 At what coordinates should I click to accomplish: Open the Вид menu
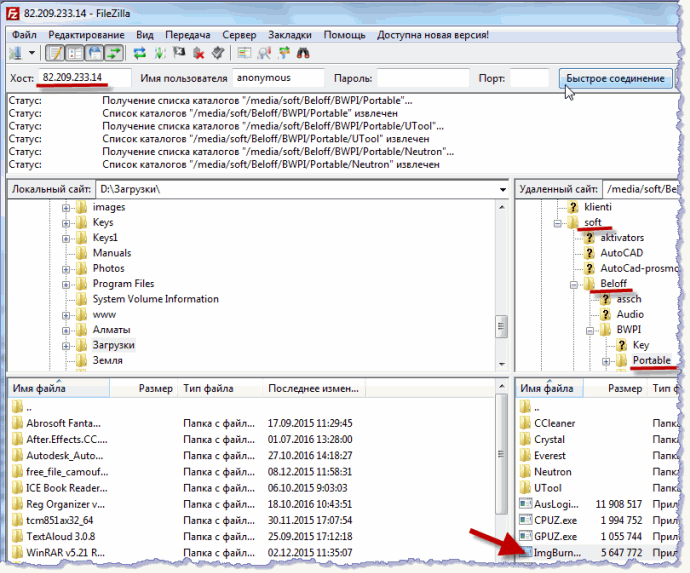coord(144,35)
